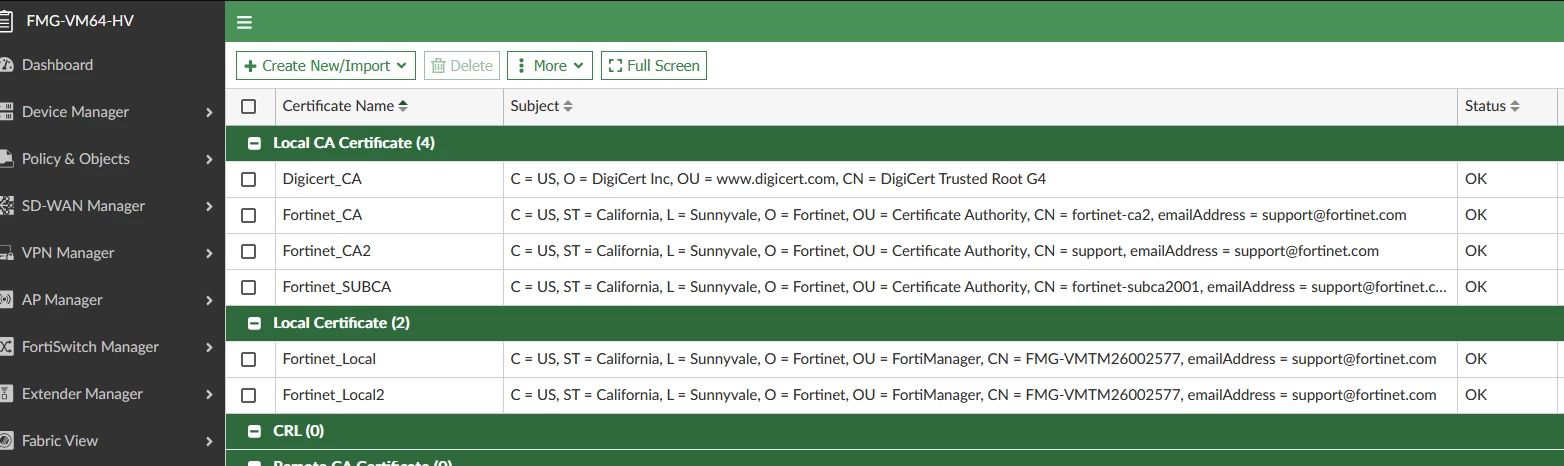Screen dimensions: 1564x466
Task: Expand SD-WAN Manager submenu chevron
Action: 209,206
